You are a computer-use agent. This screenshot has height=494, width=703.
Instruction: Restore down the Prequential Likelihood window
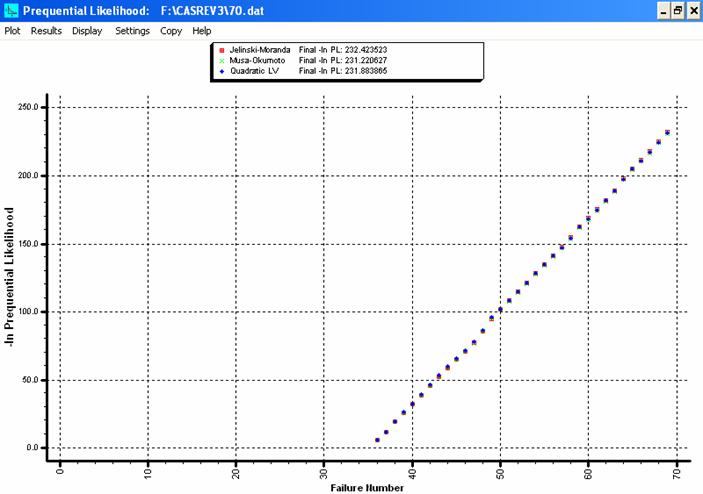point(678,10)
